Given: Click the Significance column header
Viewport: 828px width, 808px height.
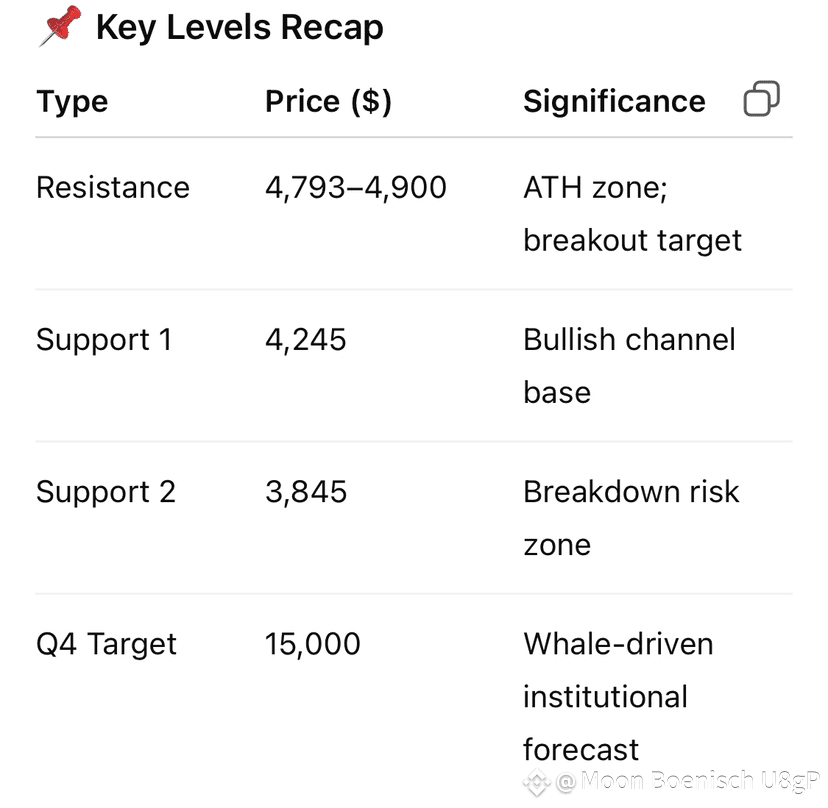Looking at the screenshot, I should click(x=614, y=101).
